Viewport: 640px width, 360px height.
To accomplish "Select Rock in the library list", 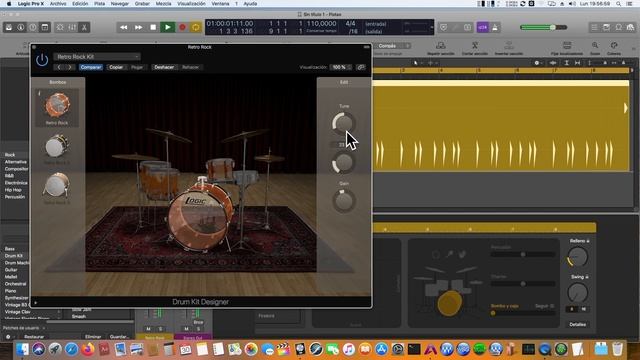I will (10, 155).
